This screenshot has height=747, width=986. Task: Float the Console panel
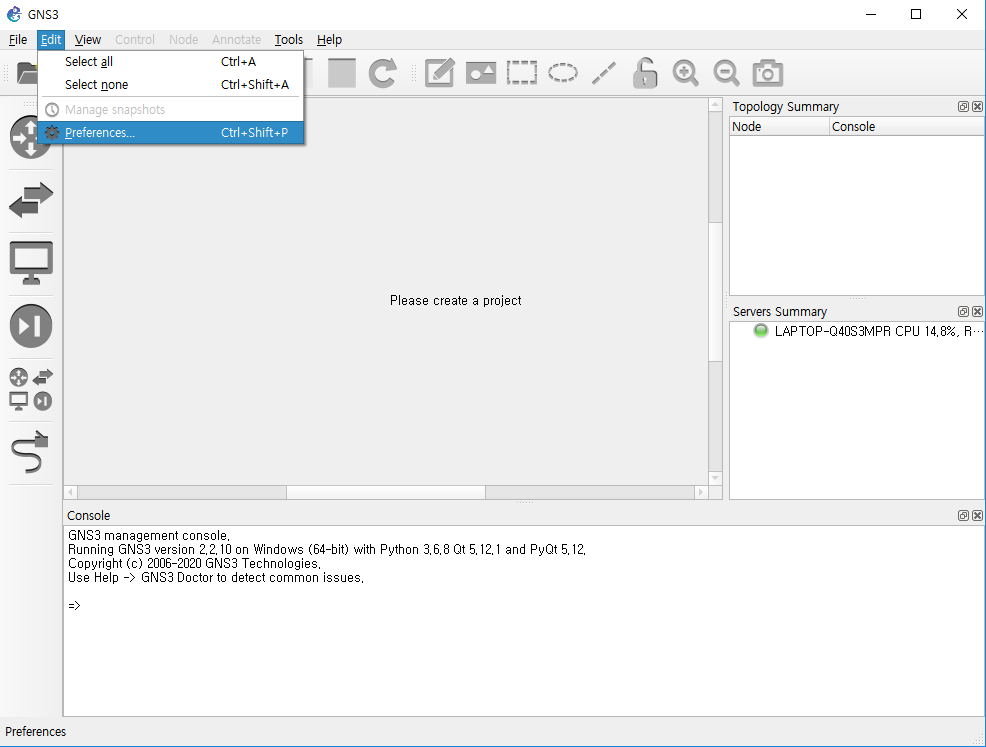(963, 516)
